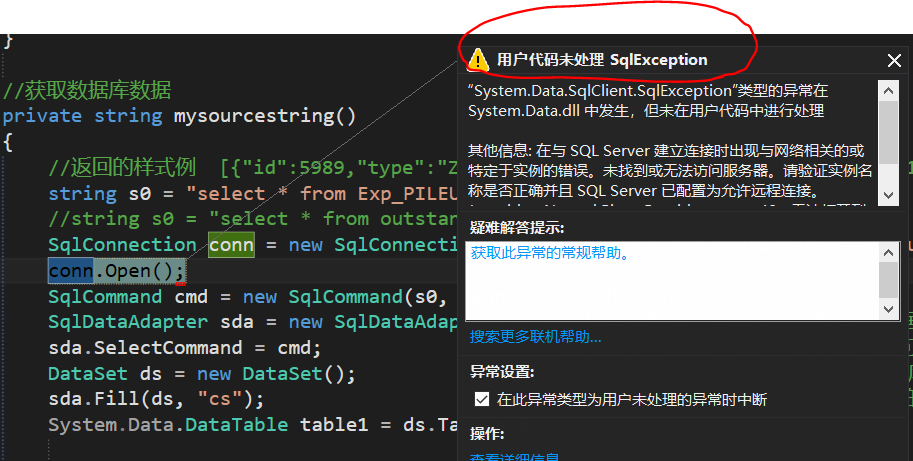The height and width of the screenshot is (461, 913).
Task: Click the conn.Open() highlighted statement
Action: point(117,271)
